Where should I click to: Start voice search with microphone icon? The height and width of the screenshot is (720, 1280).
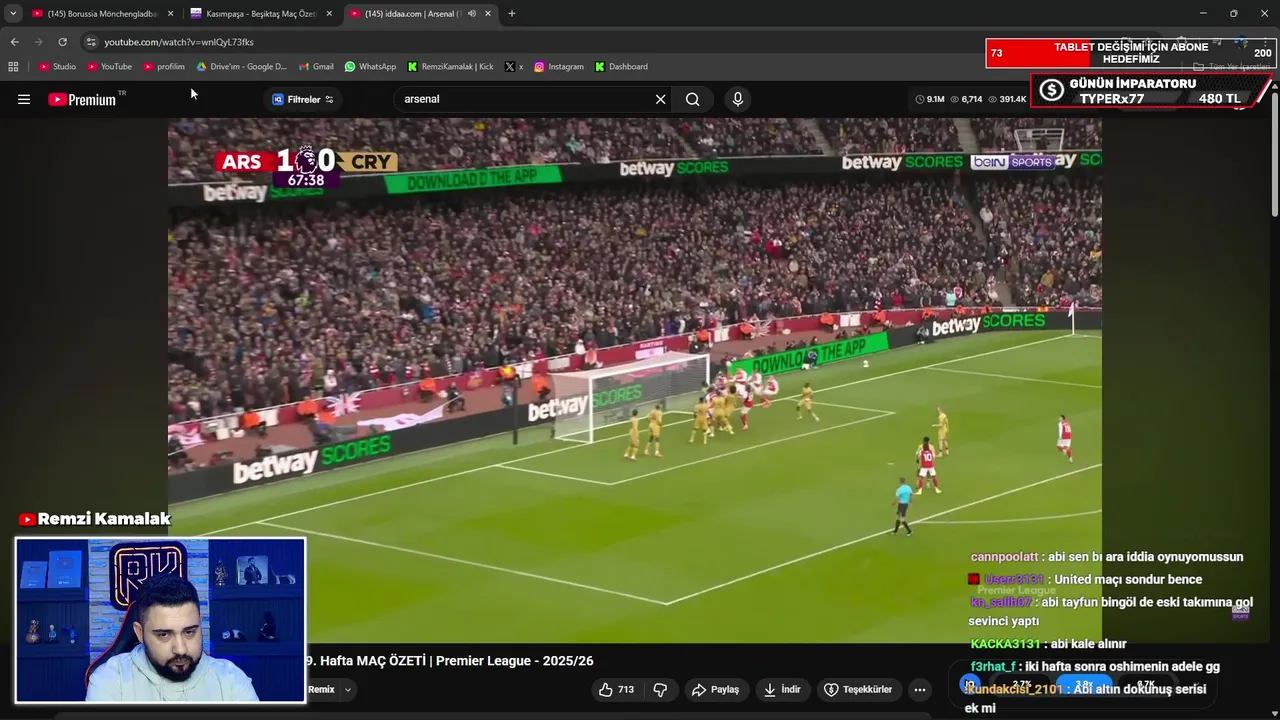pyautogui.click(x=738, y=99)
